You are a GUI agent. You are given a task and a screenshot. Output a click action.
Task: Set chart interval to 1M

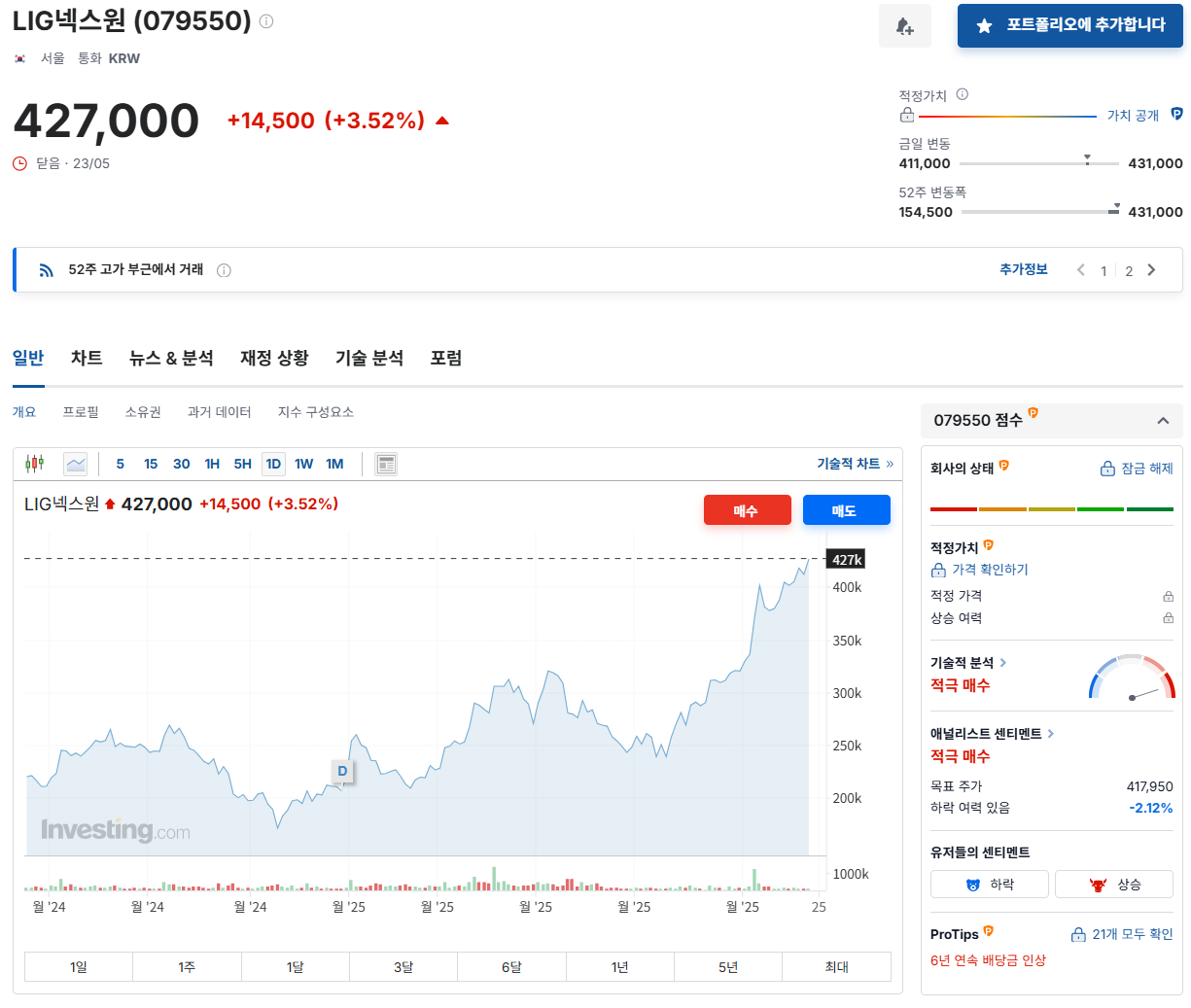pos(335,464)
